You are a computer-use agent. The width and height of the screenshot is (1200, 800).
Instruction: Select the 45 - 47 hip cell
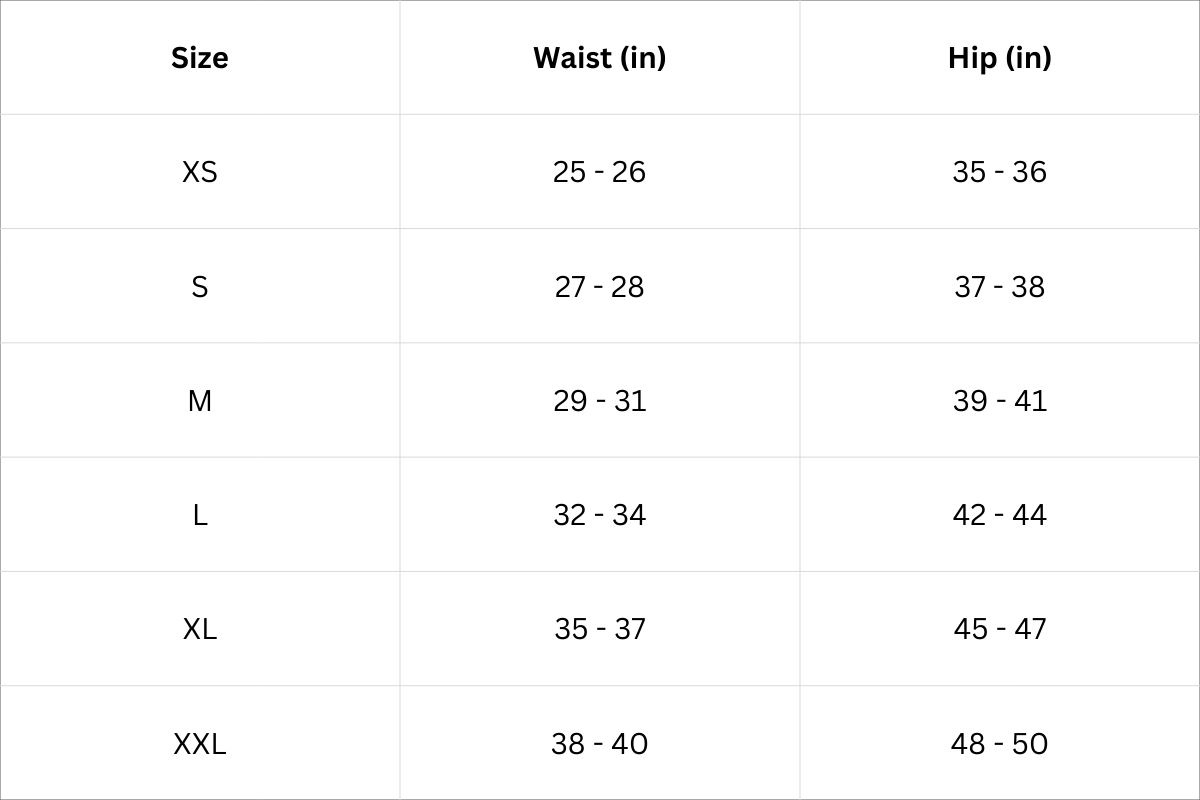point(999,629)
